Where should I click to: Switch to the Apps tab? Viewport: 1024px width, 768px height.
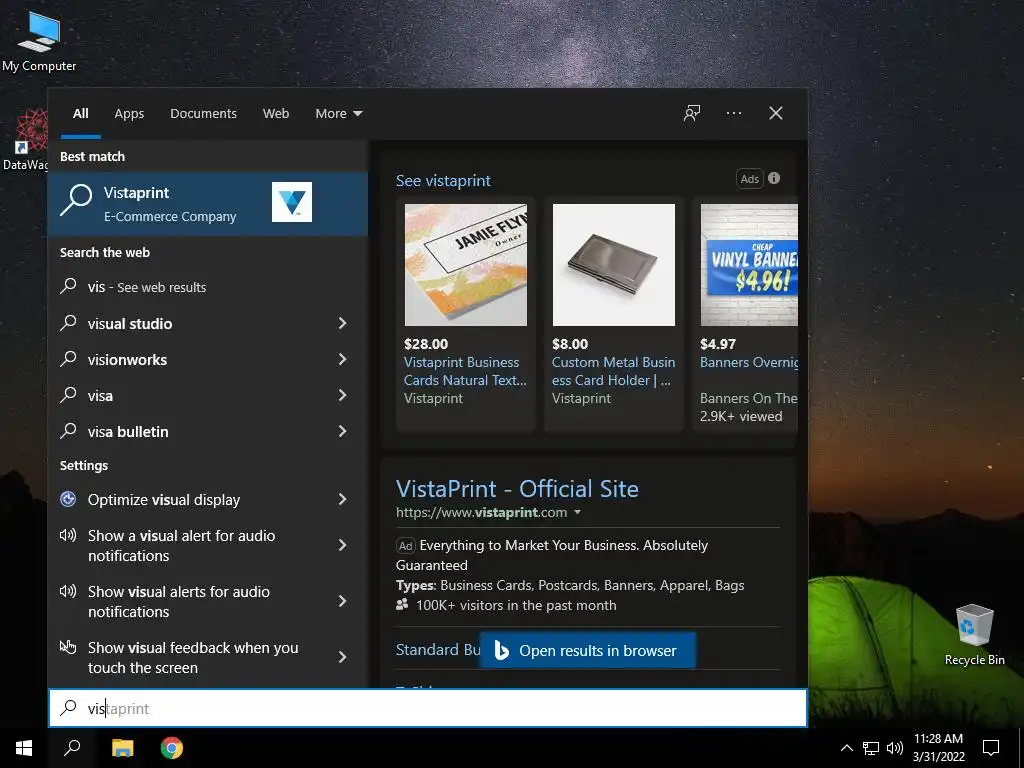(129, 114)
